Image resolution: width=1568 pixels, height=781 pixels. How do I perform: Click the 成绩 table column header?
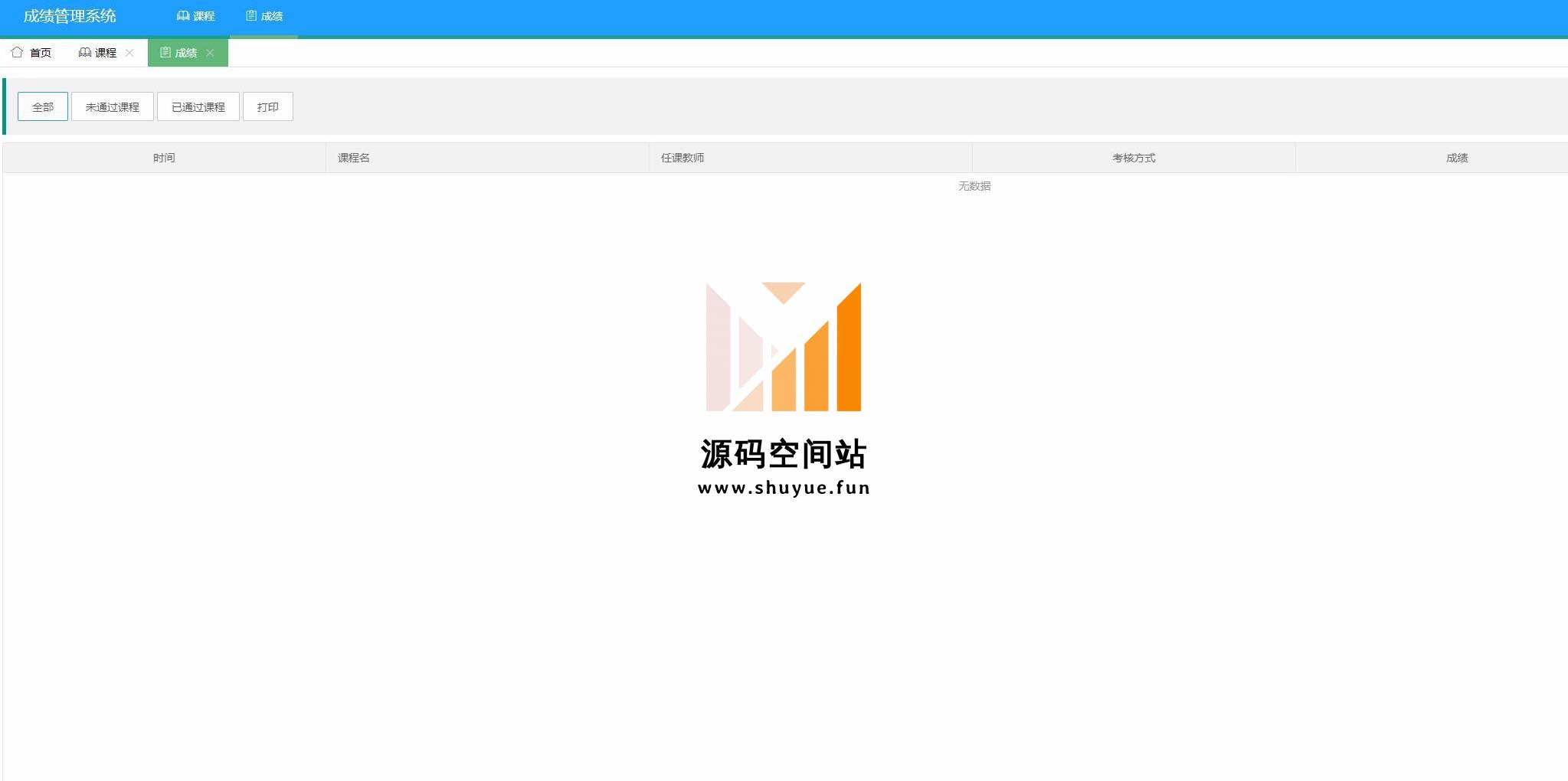1432,158
